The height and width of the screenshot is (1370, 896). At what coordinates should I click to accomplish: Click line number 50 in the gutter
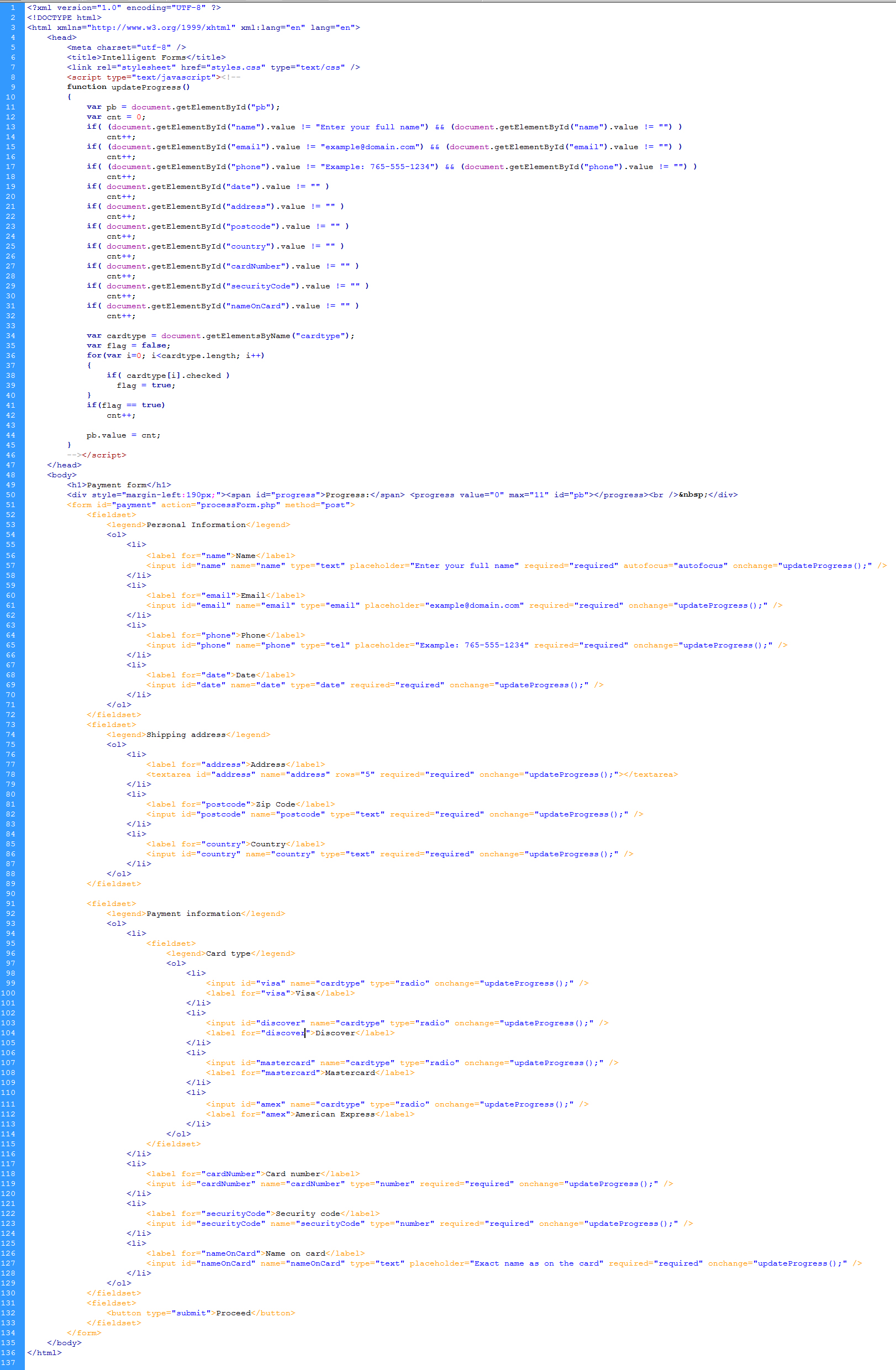[11, 495]
